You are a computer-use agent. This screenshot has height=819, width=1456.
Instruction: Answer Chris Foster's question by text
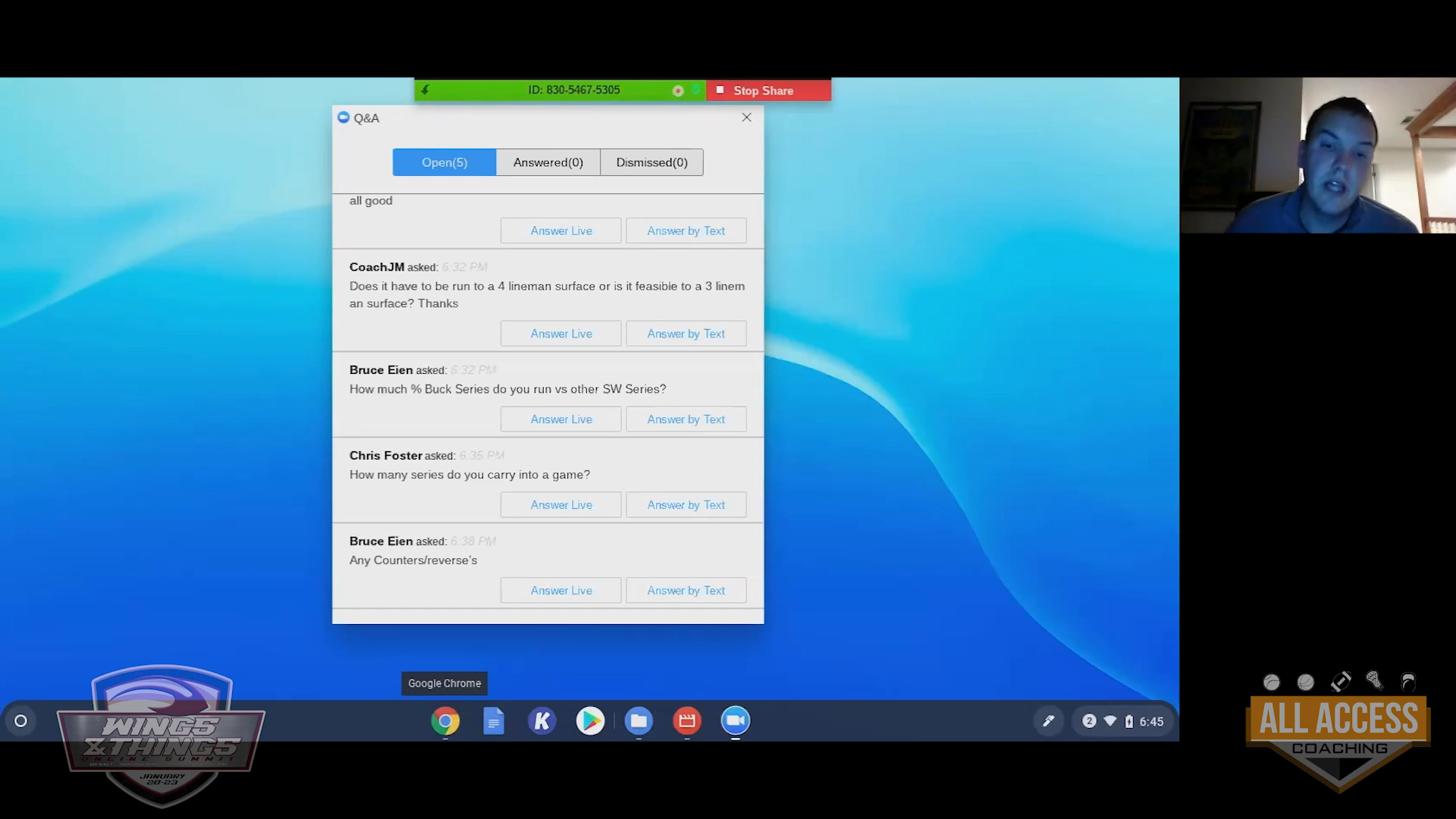click(x=686, y=505)
